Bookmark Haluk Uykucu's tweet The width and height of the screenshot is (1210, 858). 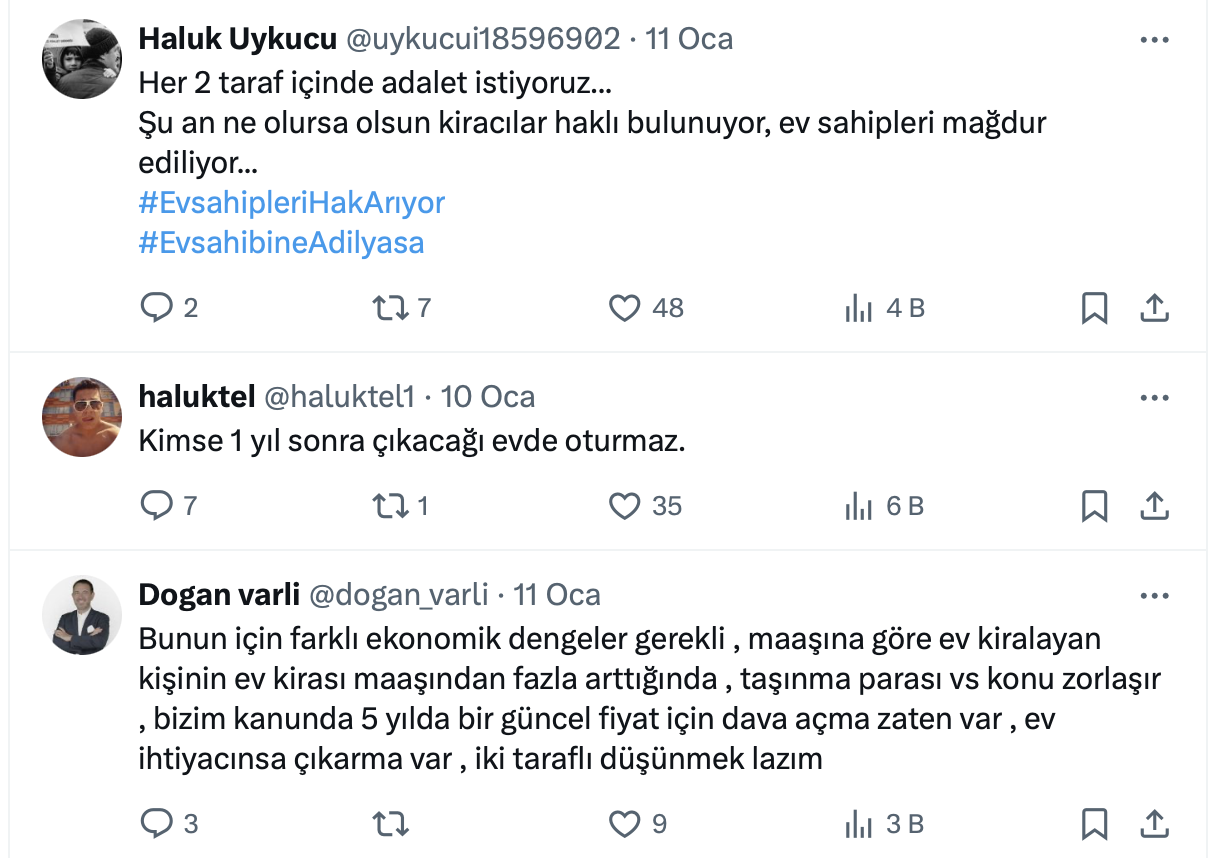[x=1095, y=308]
